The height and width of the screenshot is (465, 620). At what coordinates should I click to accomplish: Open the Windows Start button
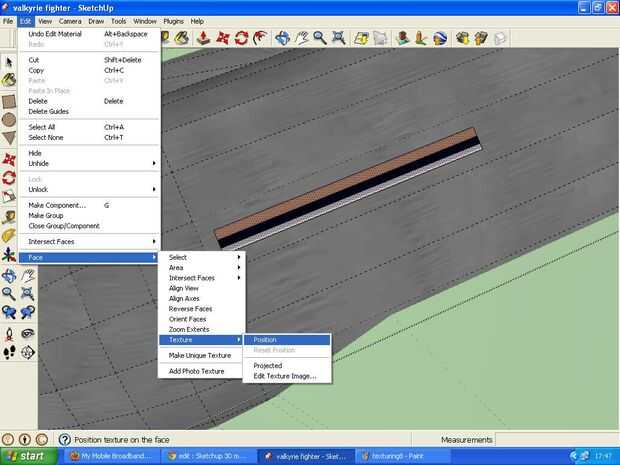[28, 456]
